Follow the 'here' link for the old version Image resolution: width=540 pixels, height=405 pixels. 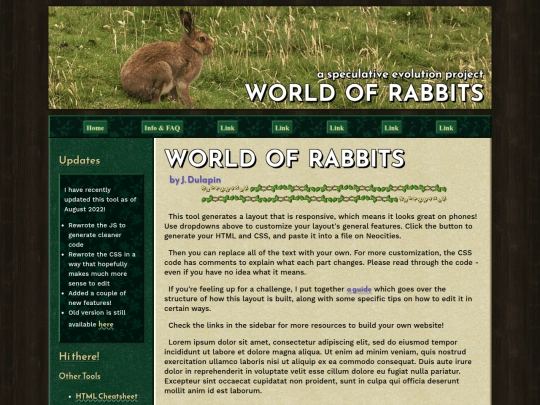coord(106,324)
